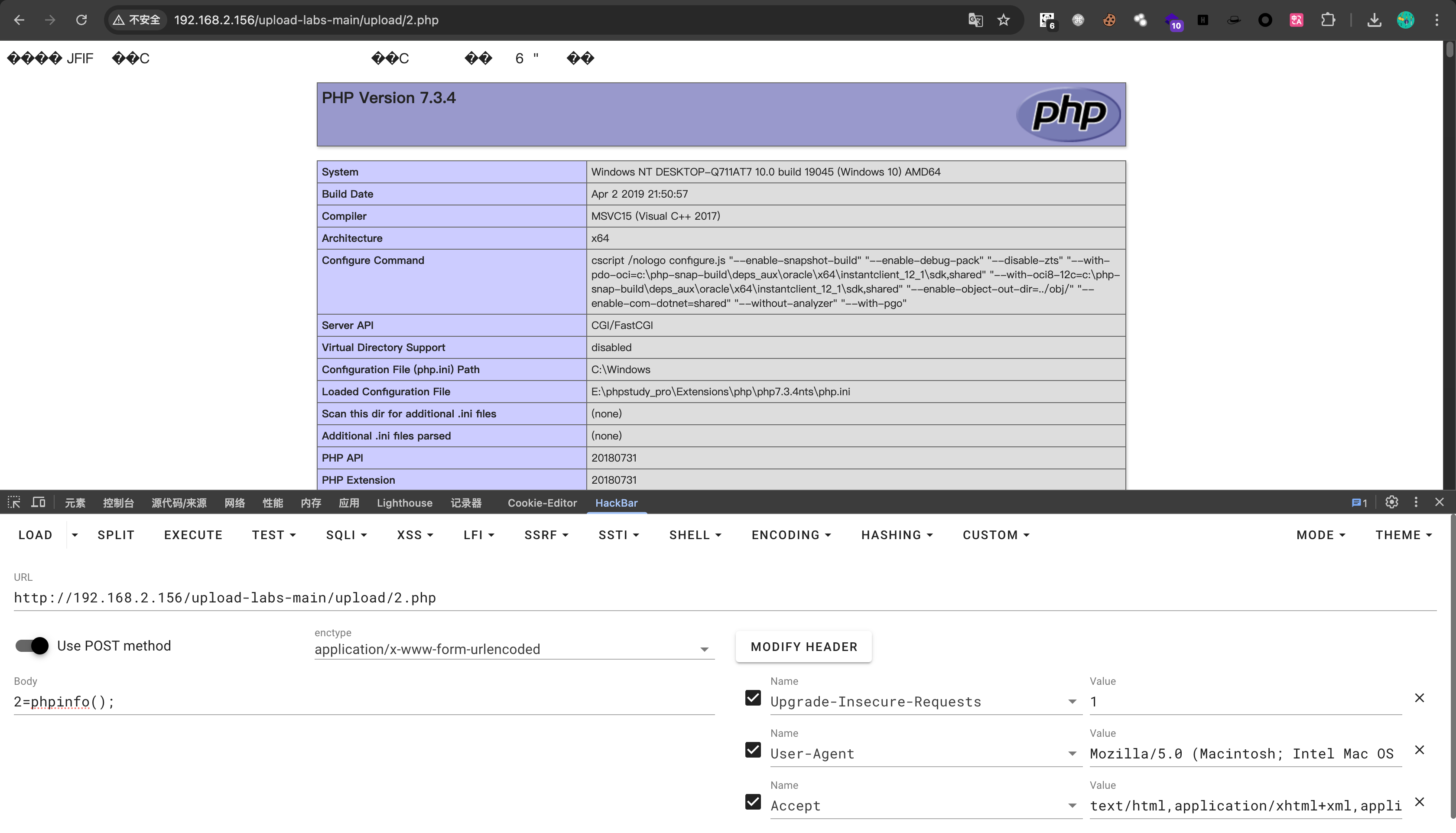Open the ENCODING dropdown menu
This screenshot has height=833, width=1456.
tap(791, 535)
